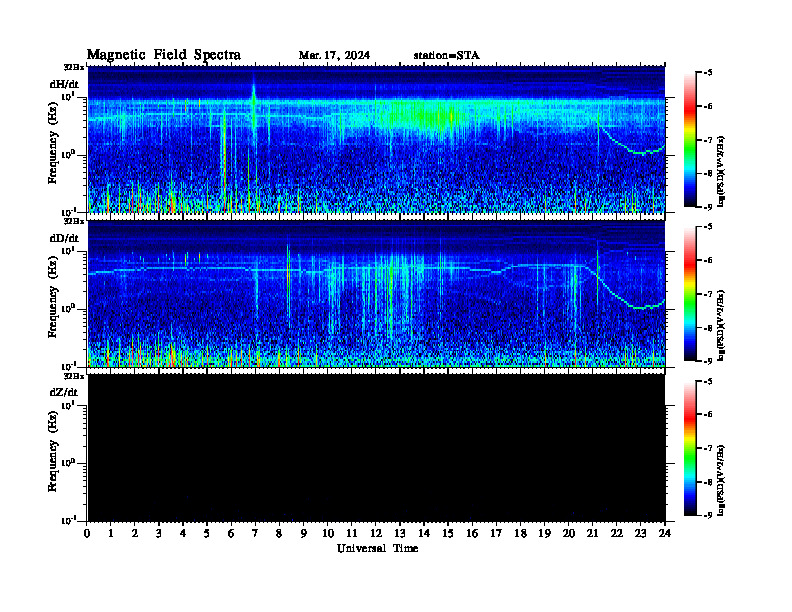Viewport: 792px width, 612px height.
Task: Click the log PSD label beside dZ/dt colorbar
Action: pos(721,480)
